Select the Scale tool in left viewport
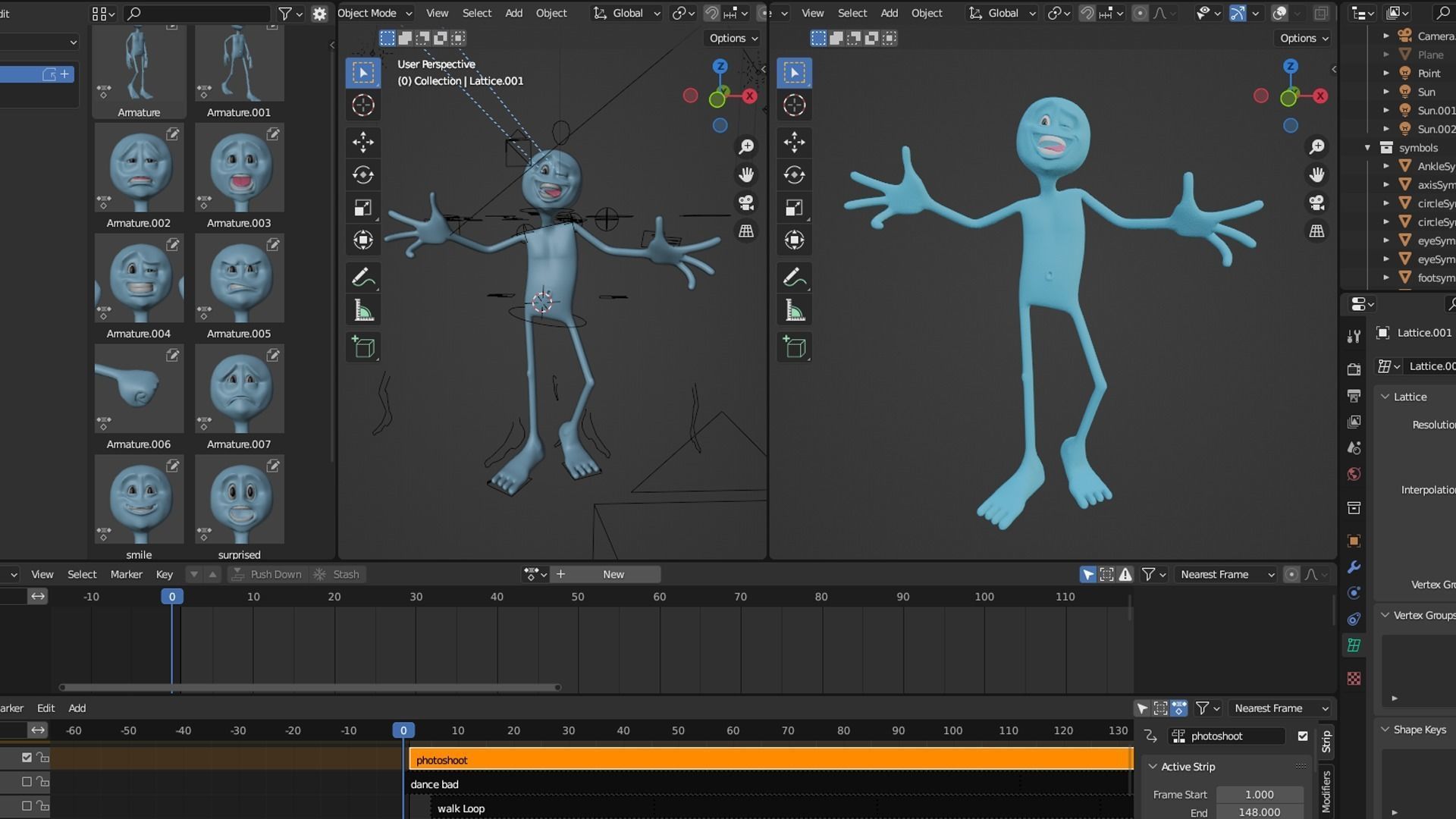Viewport: 1456px width, 819px height. 363,208
